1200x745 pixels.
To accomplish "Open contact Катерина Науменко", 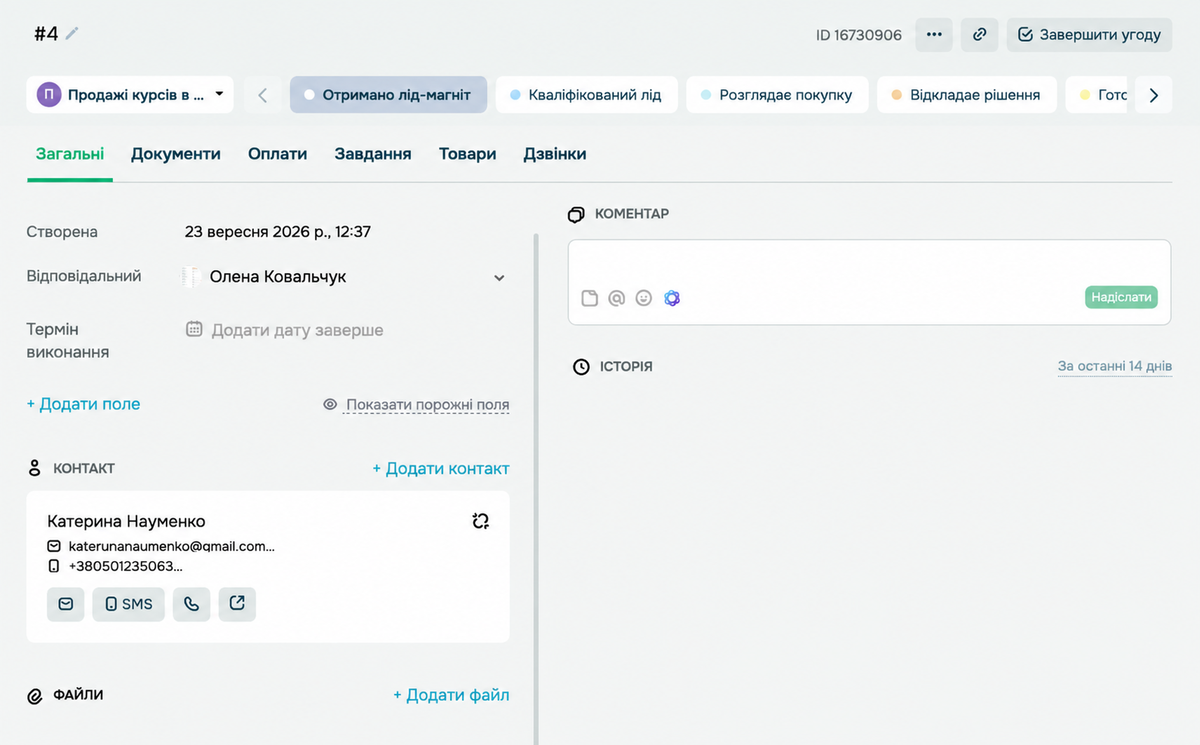I will pos(126,521).
